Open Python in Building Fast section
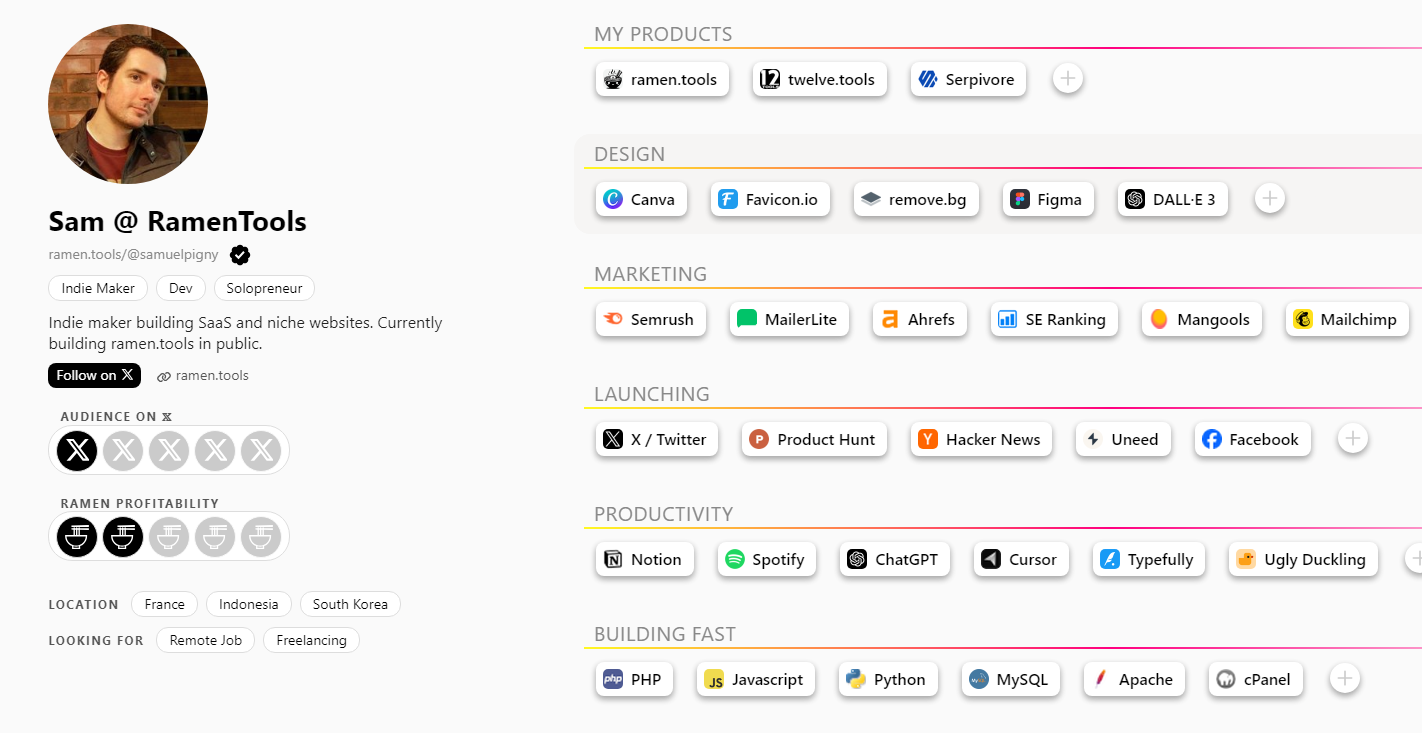The image size is (1422, 733). pyautogui.click(x=888, y=679)
